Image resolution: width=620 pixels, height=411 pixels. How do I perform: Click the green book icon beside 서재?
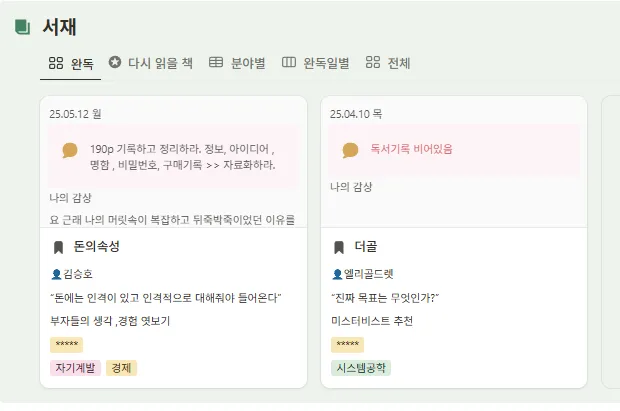click(22, 27)
